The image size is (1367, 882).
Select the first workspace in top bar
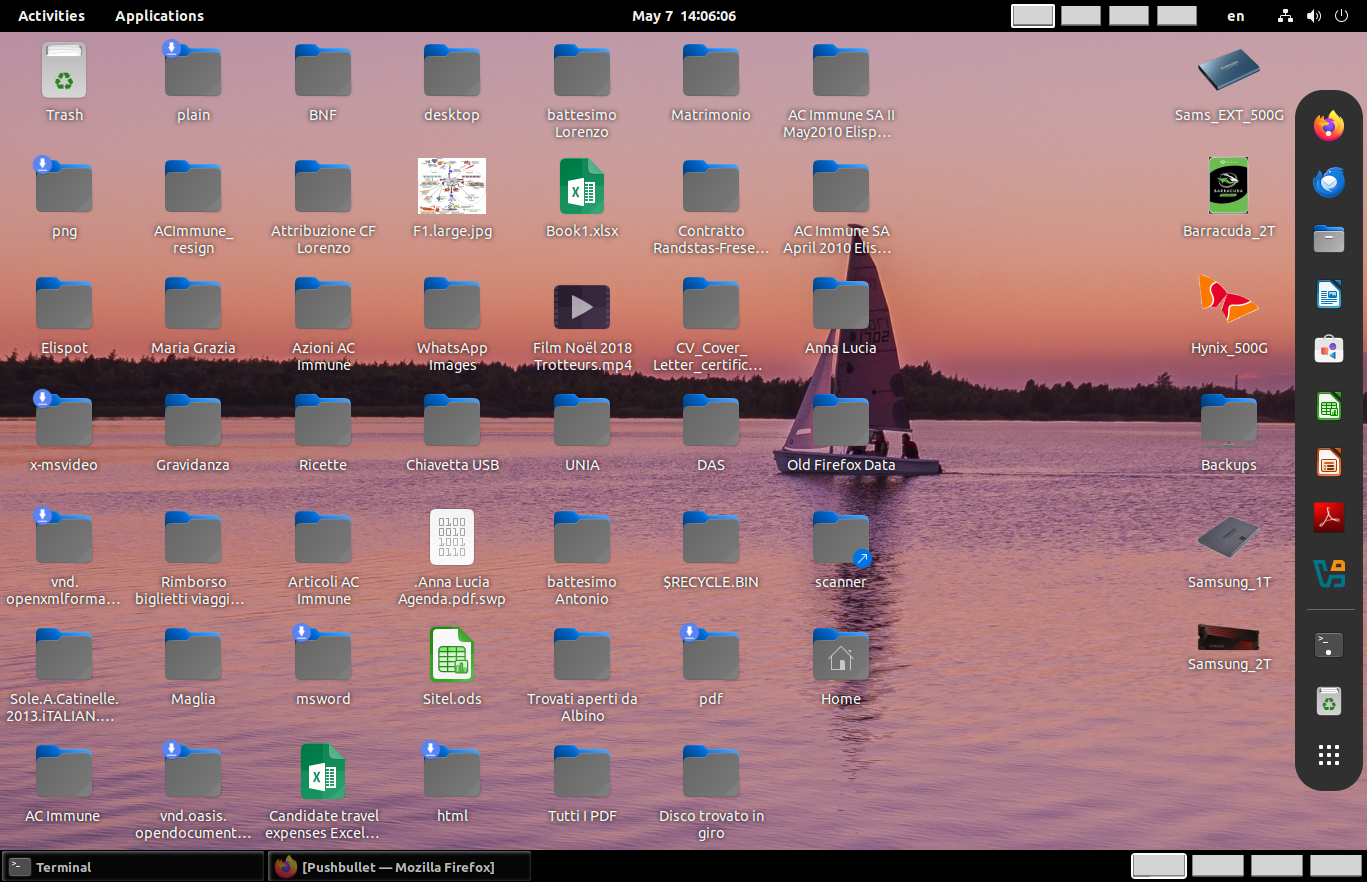tap(1032, 15)
